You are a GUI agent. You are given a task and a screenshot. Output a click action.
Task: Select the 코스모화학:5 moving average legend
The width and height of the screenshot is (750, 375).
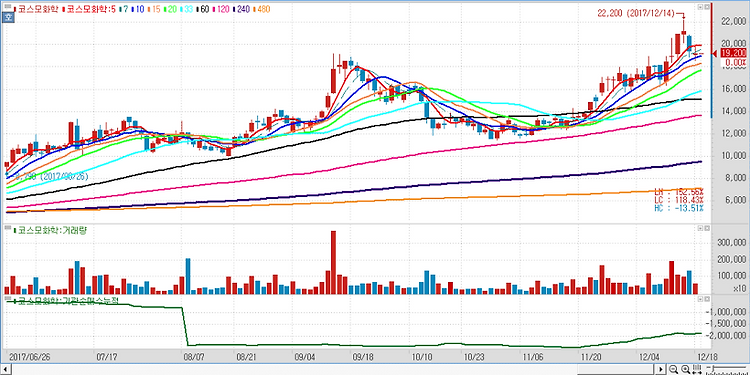pyautogui.click(x=88, y=9)
